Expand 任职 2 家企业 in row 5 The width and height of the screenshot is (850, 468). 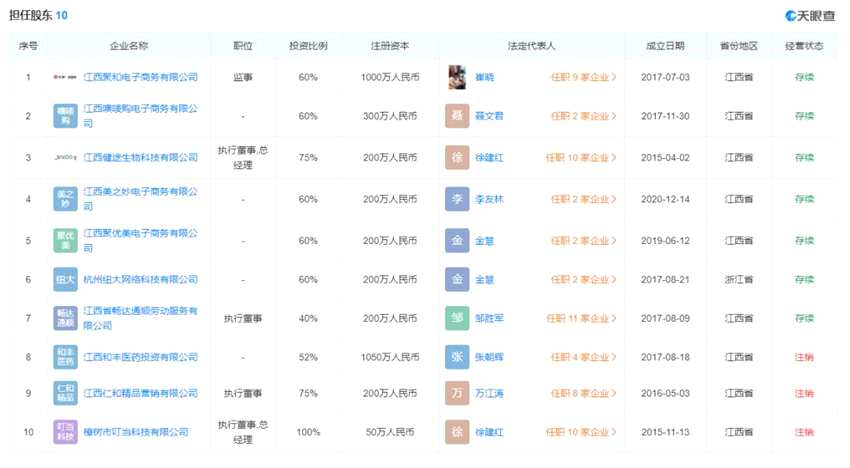click(583, 240)
